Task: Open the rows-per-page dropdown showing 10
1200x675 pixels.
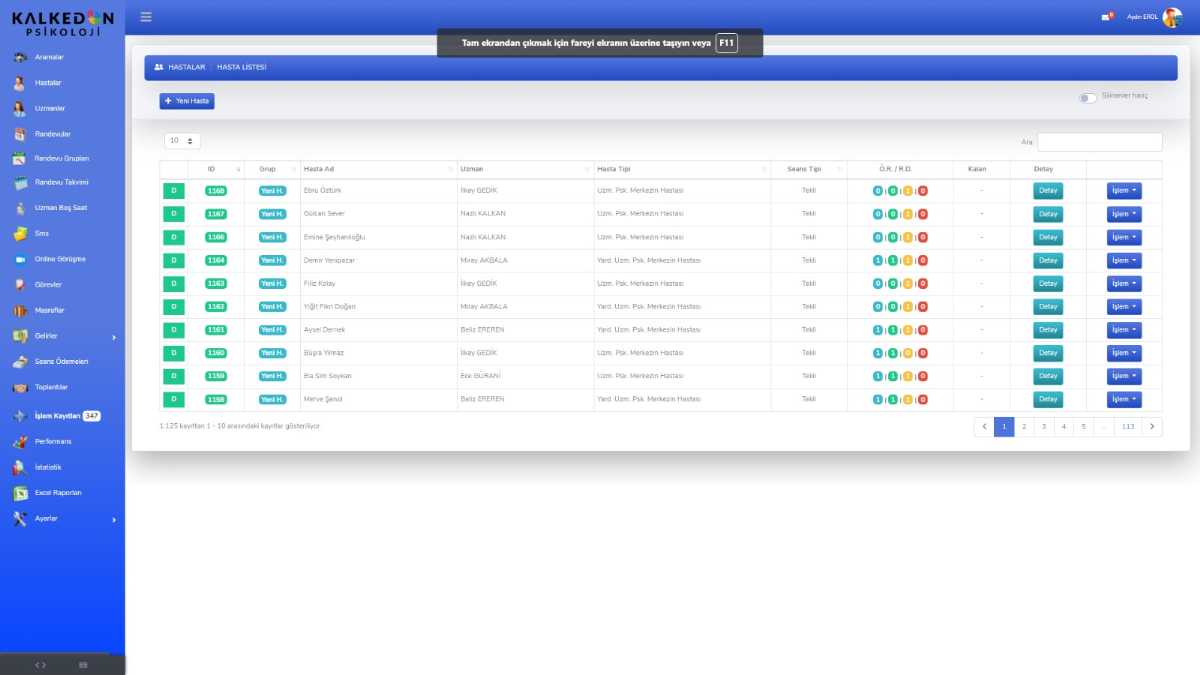Action: (x=182, y=141)
